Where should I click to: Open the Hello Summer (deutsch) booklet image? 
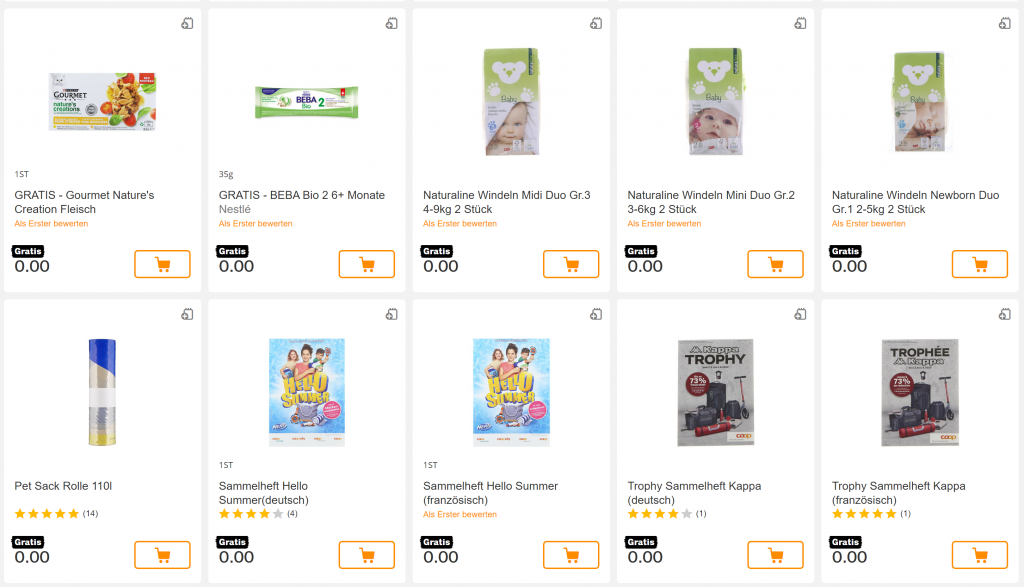pos(306,392)
